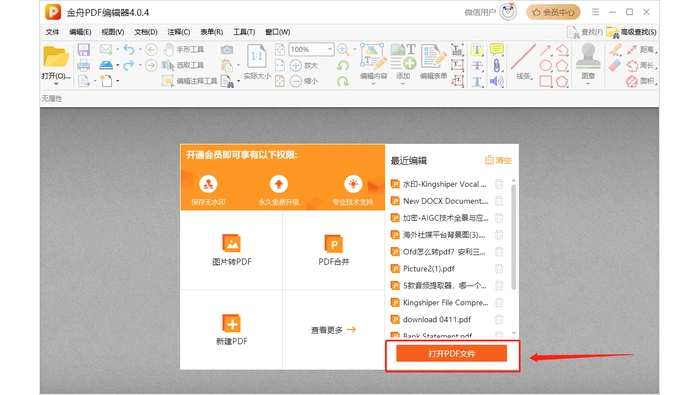Click the 图章 stamp icon
Viewport: 700px width, 395px height.
(588, 57)
